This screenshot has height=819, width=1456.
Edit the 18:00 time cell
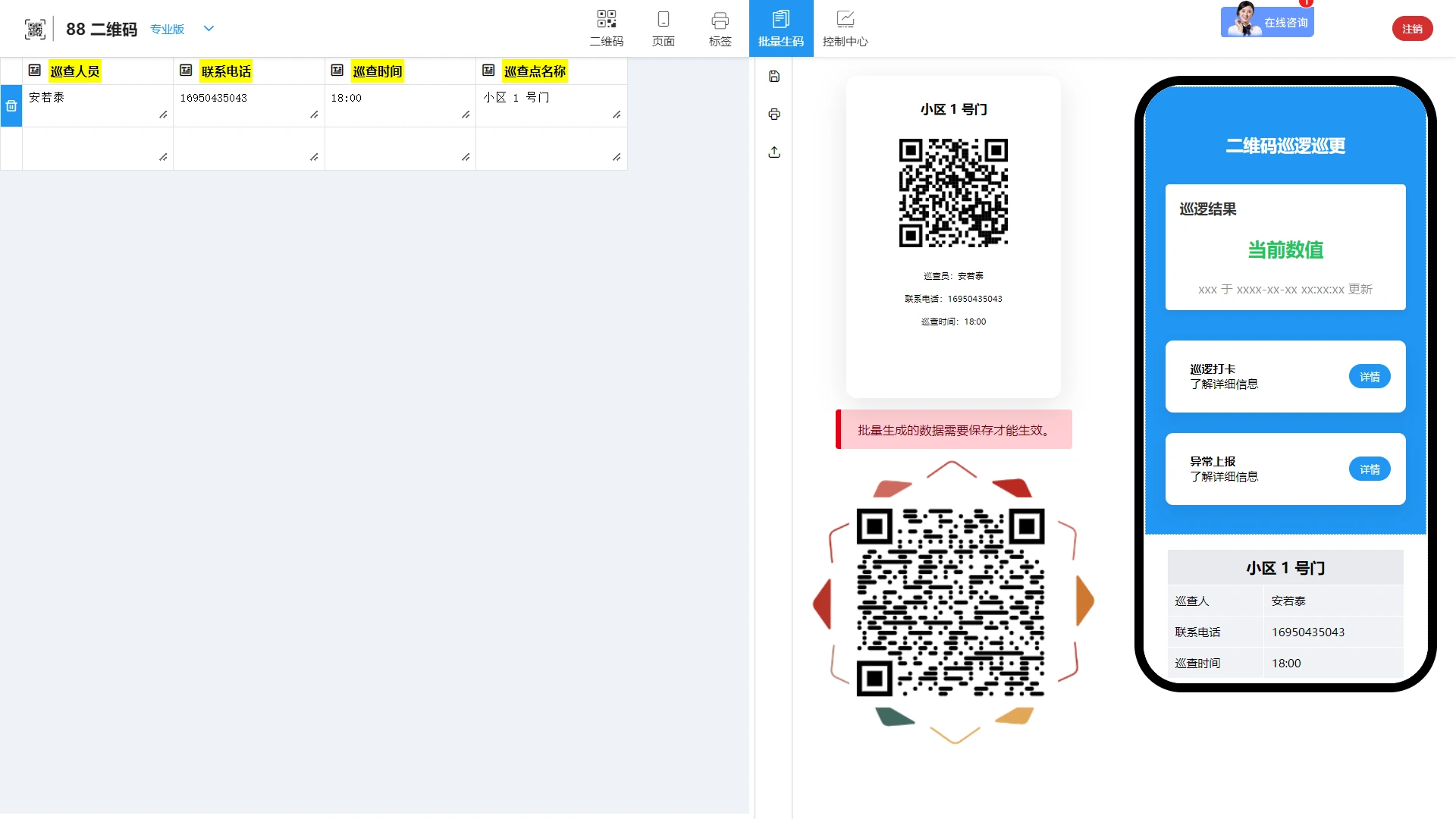tap(400, 105)
